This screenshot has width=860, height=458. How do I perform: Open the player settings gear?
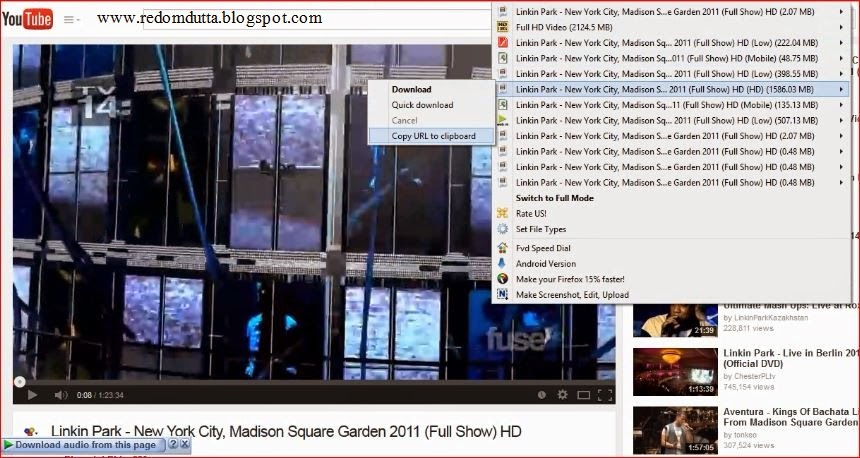coord(562,395)
